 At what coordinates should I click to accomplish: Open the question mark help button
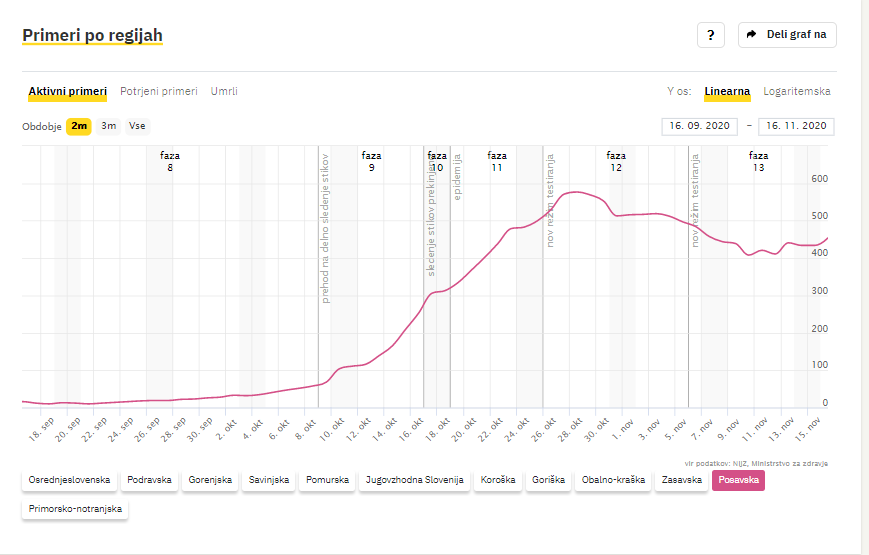pos(710,35)
